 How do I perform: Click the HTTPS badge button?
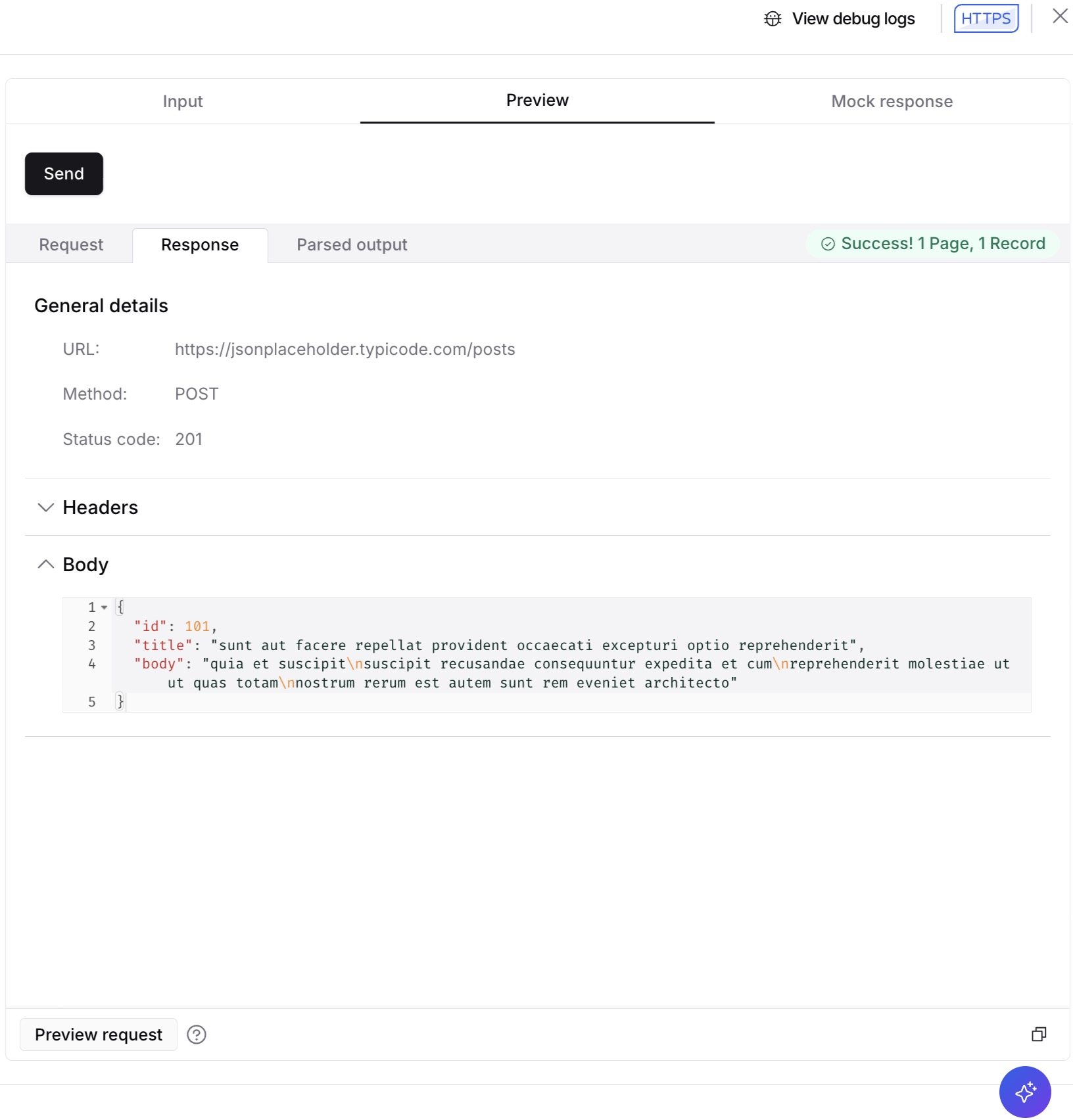[x=986, y=18]
